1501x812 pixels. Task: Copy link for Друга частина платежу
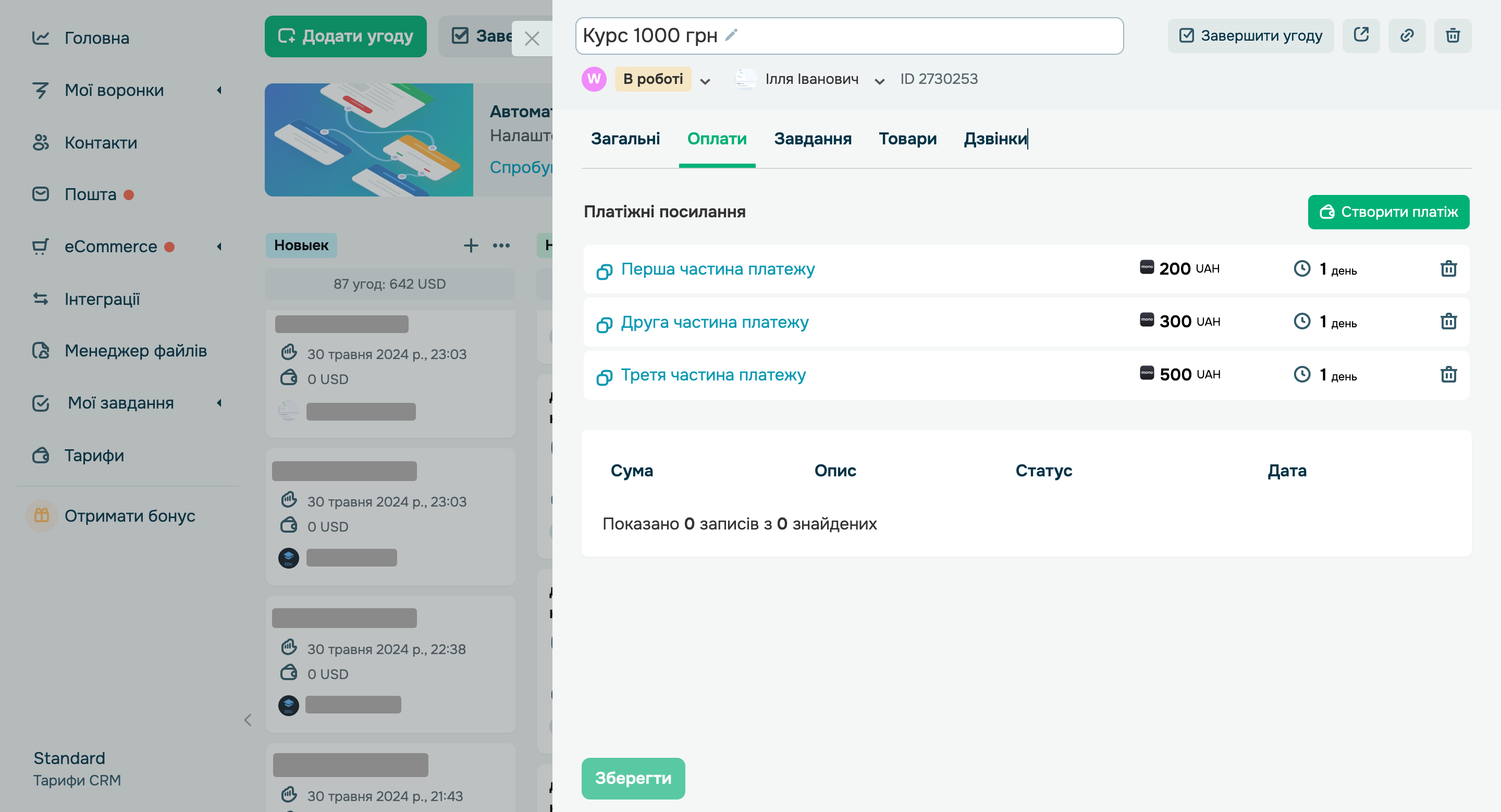604,324
